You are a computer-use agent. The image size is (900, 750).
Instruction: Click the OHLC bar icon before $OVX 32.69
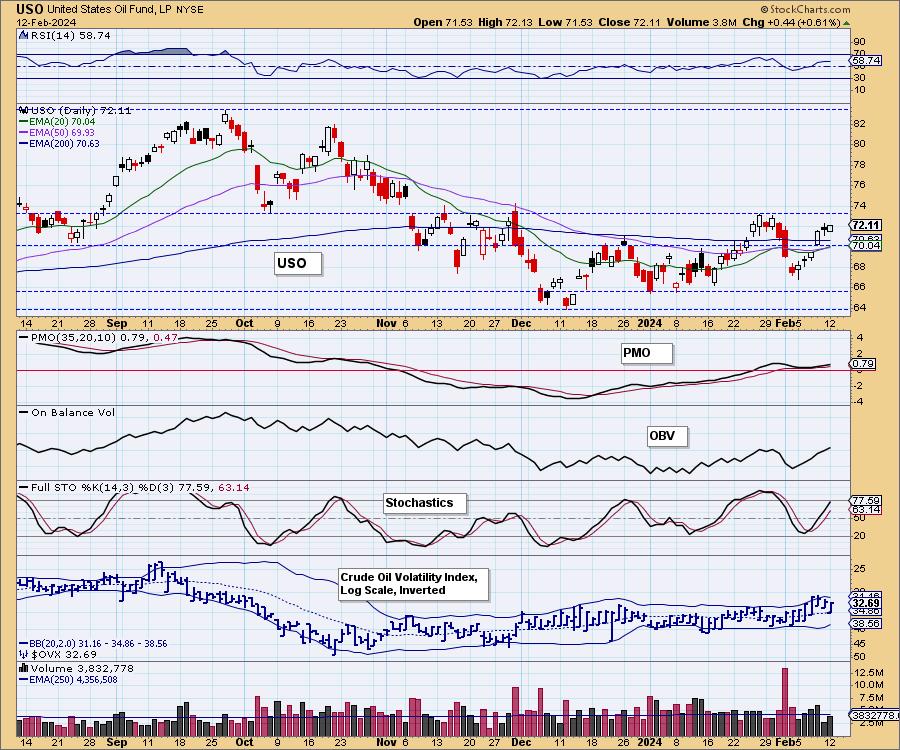[24, 654]
